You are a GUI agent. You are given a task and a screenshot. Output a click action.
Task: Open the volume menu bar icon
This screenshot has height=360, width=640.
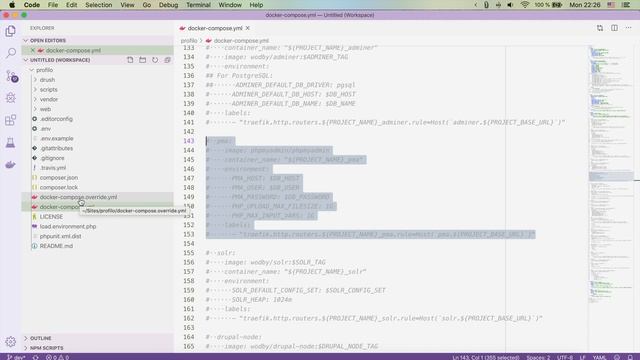[x=510, y=5]
